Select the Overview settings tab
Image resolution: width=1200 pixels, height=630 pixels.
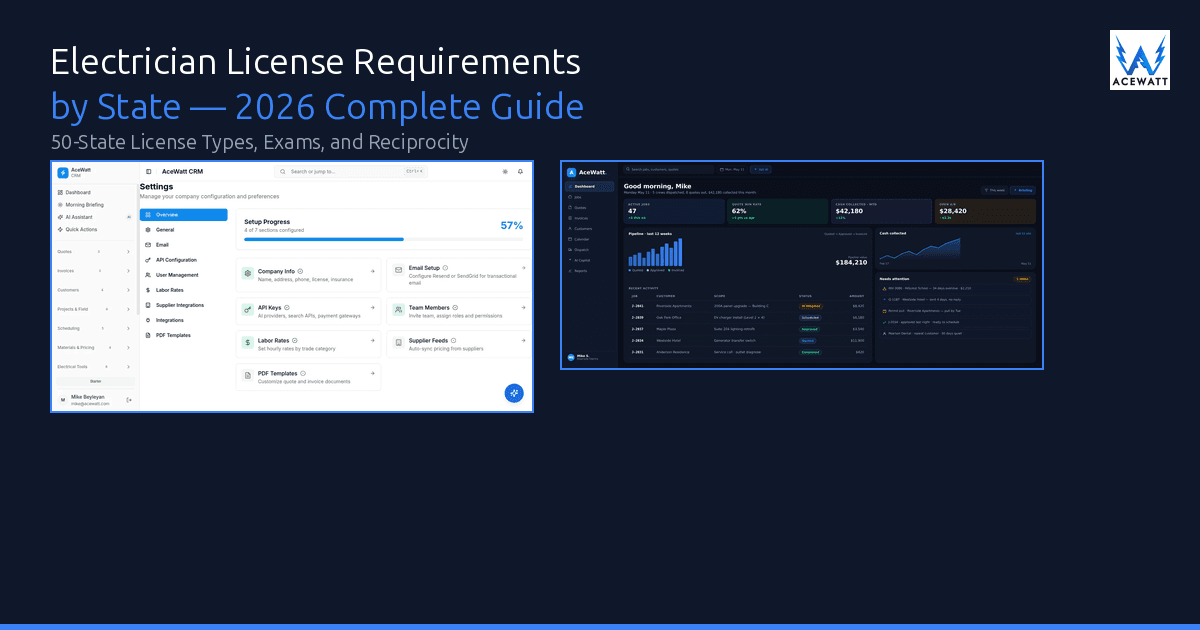click(x=184, y=215)
